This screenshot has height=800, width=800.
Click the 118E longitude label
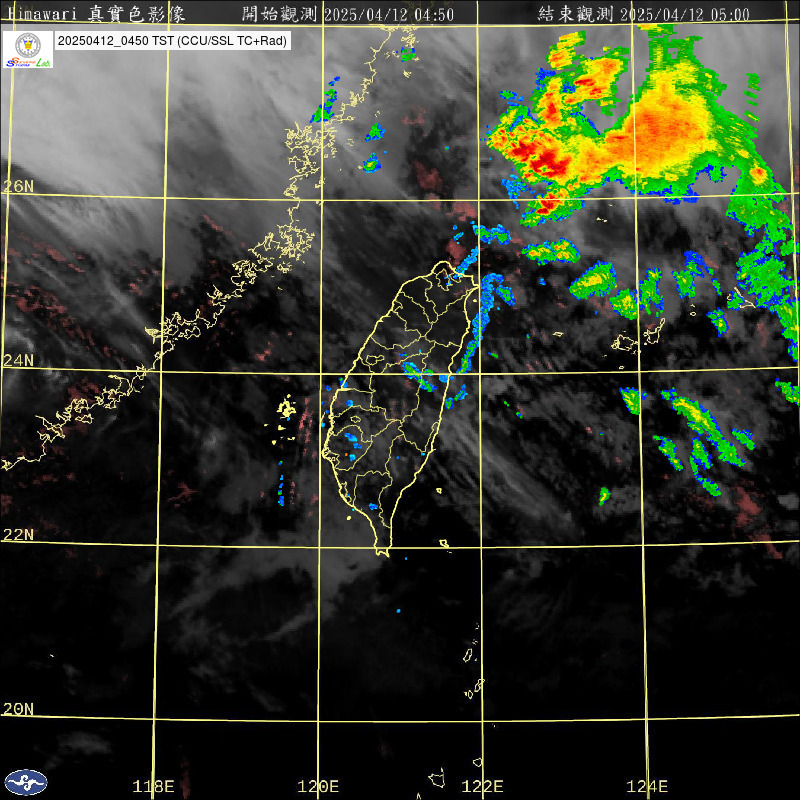(153, 786)
